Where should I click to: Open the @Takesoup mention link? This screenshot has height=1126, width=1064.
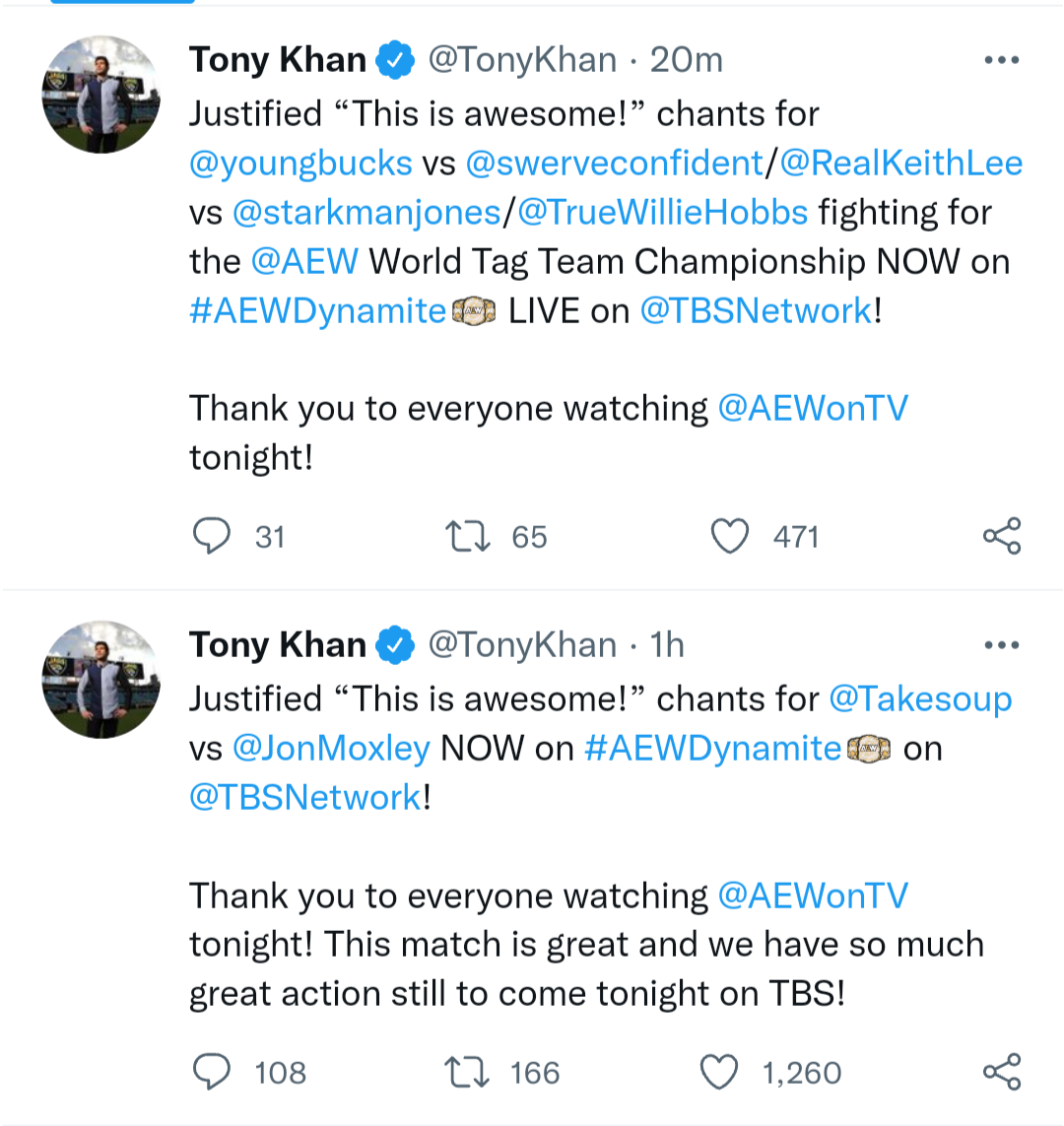tap(920, 699)
